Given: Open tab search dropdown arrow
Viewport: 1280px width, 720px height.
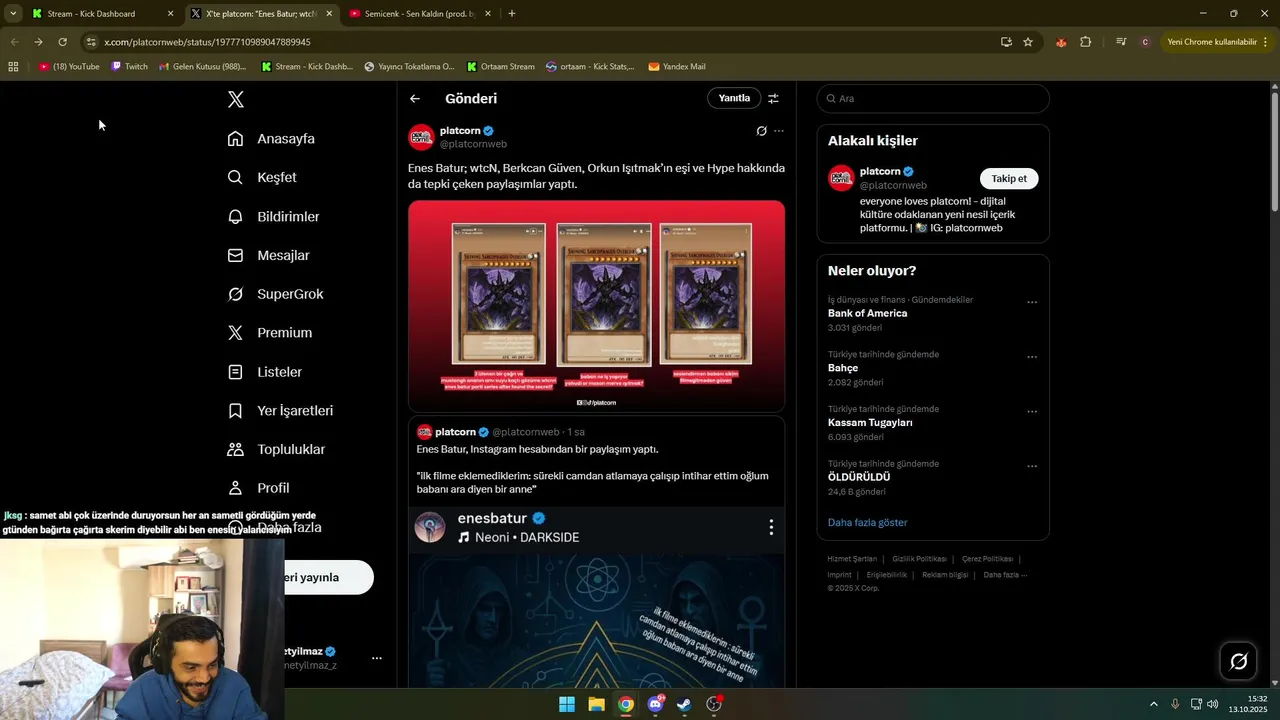Looking at the screenshot, I should tap(13, 13).
